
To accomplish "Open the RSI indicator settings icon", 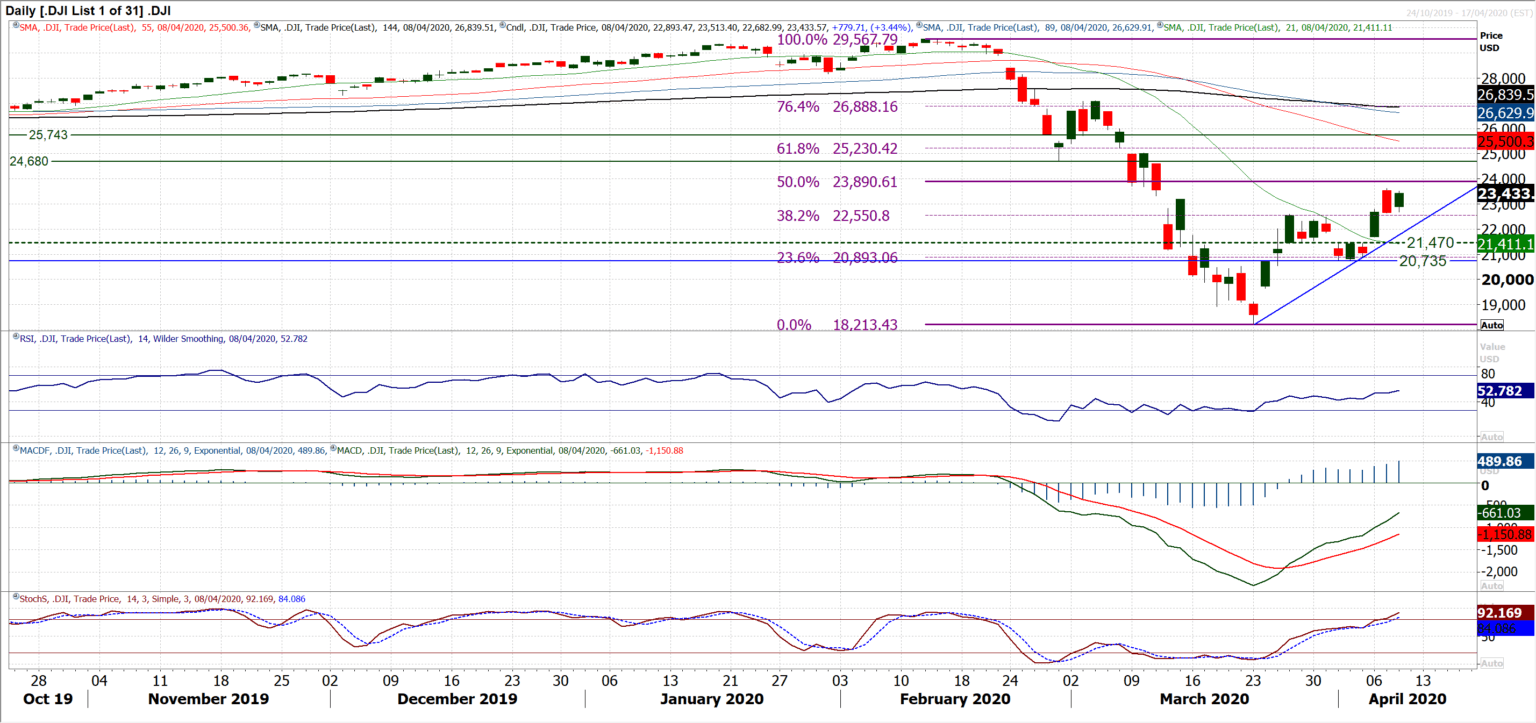I will (x=15, y=339).
